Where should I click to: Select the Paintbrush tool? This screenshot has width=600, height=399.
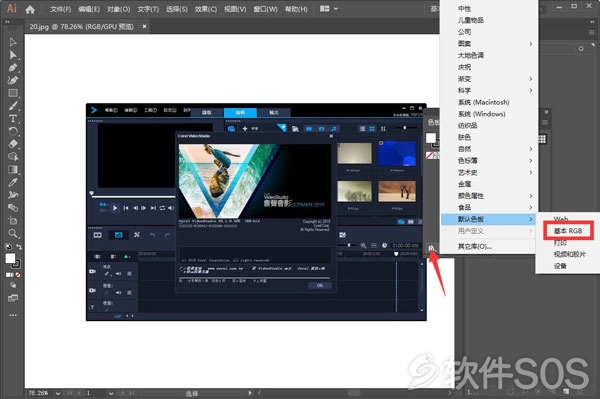pos(13,106)
